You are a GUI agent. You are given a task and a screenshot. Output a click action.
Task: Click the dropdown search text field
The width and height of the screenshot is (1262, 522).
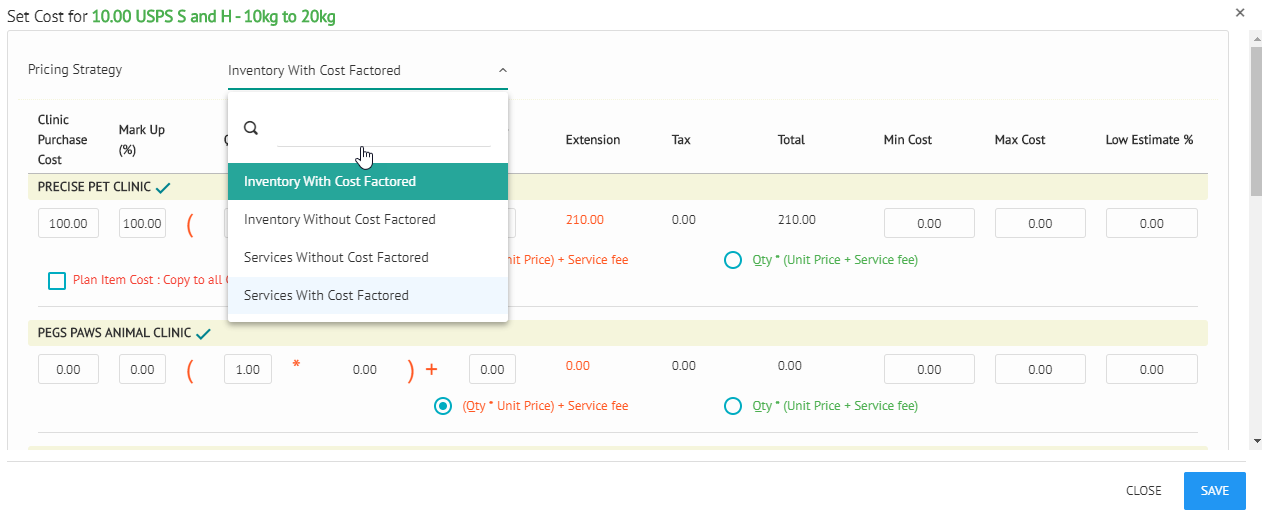click(x=383, y=129)
